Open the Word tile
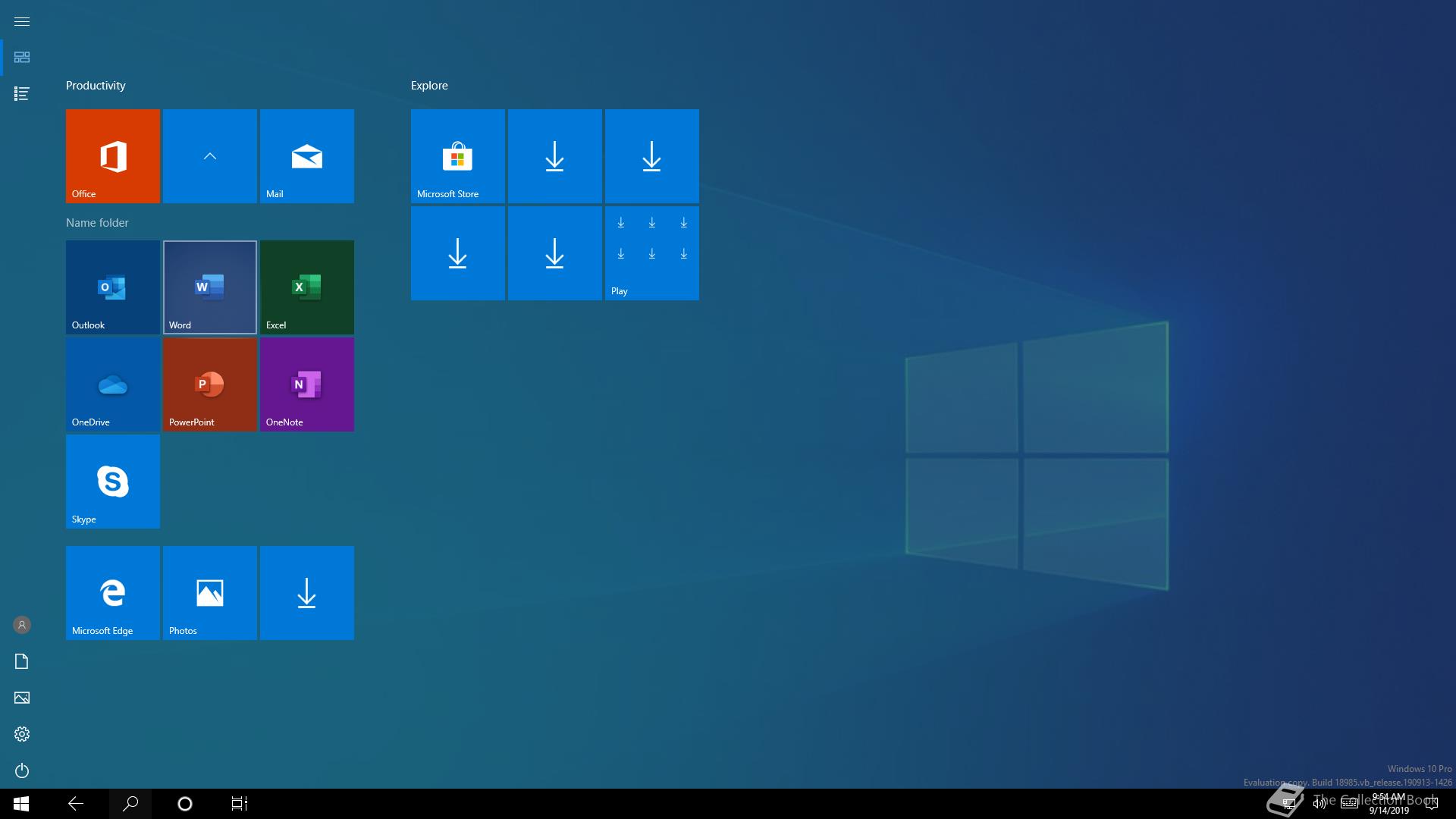This screenshot has height=819, width=1456. tap(210, 287)
